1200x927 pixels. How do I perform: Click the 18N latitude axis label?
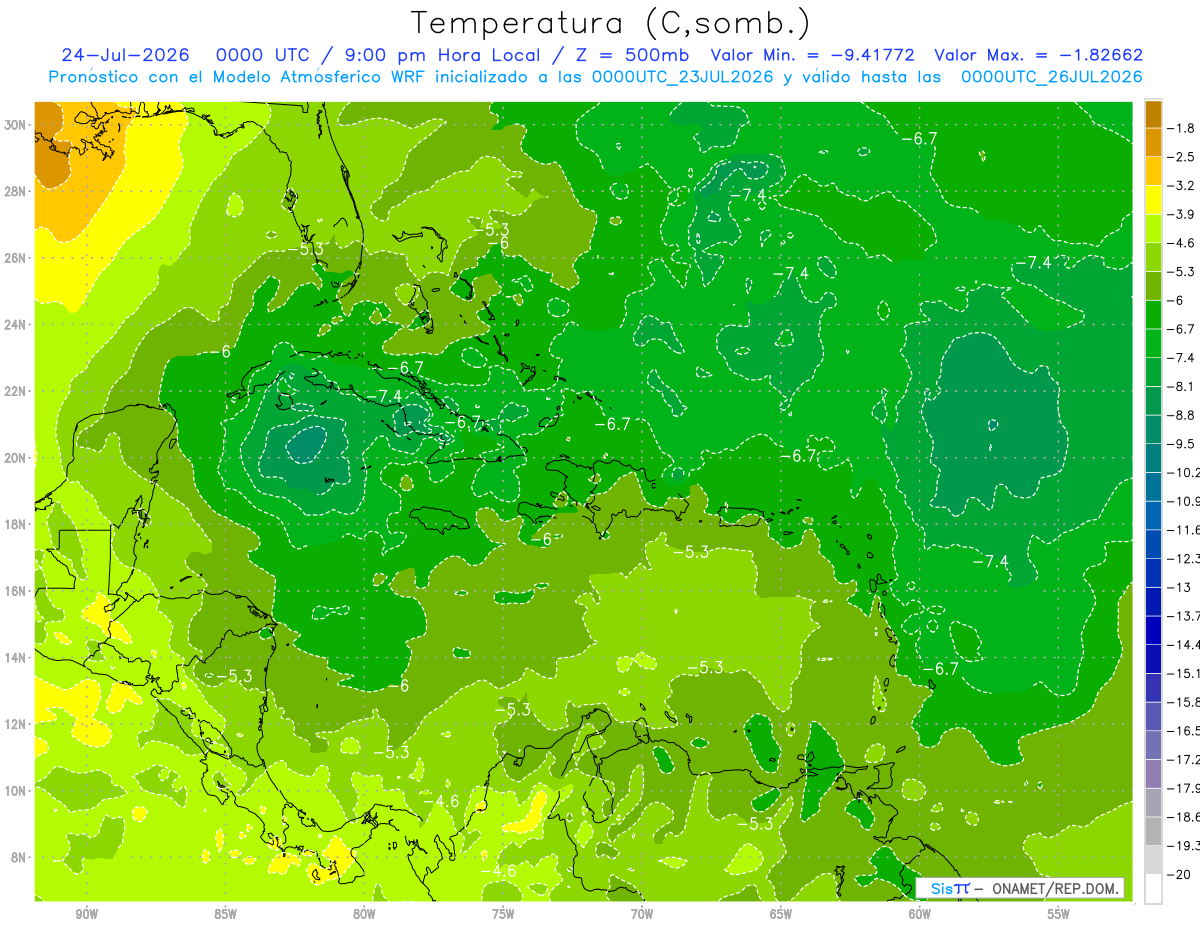pos(17,524)
